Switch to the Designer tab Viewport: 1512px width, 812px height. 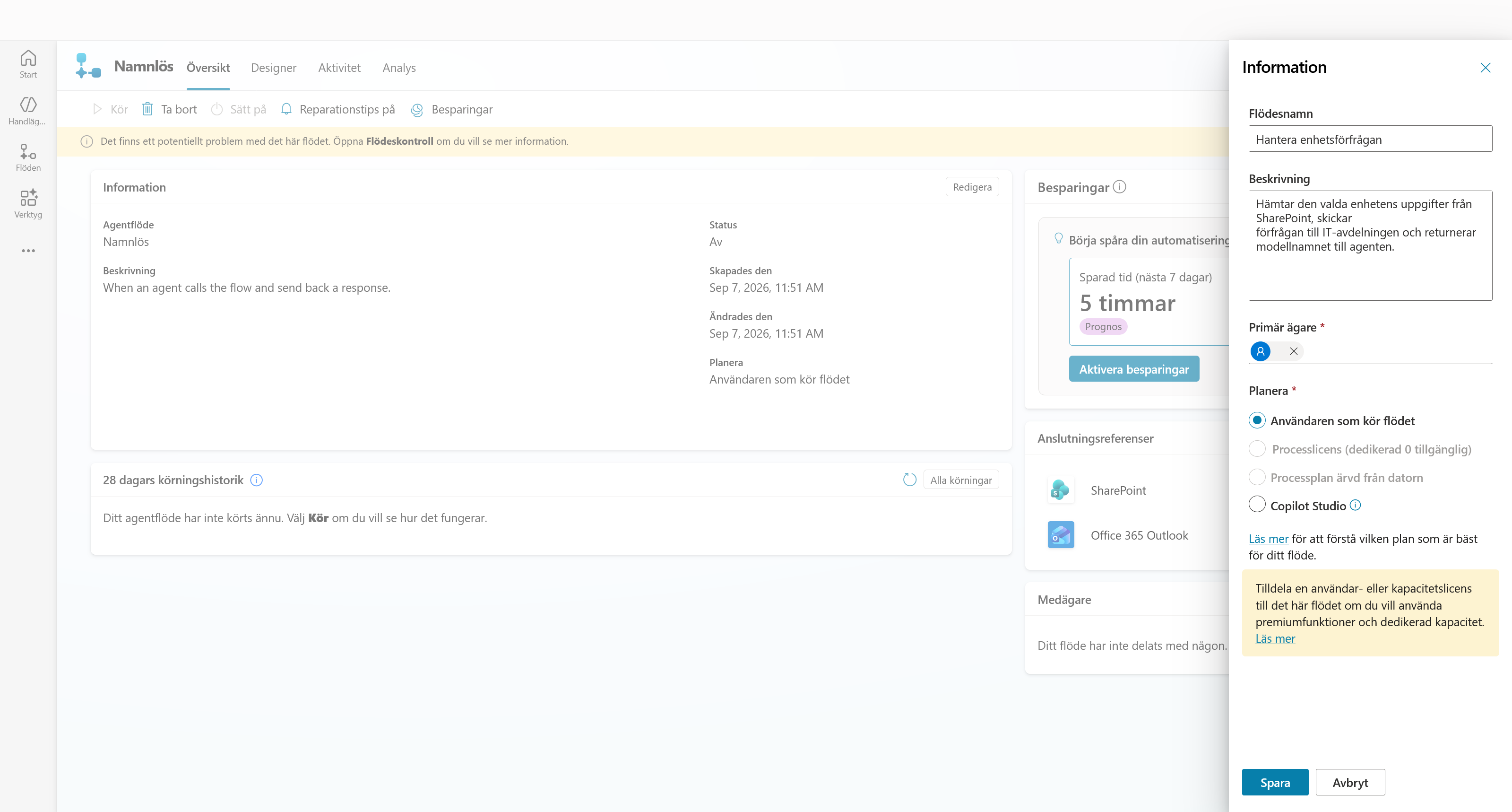(274, 68)
